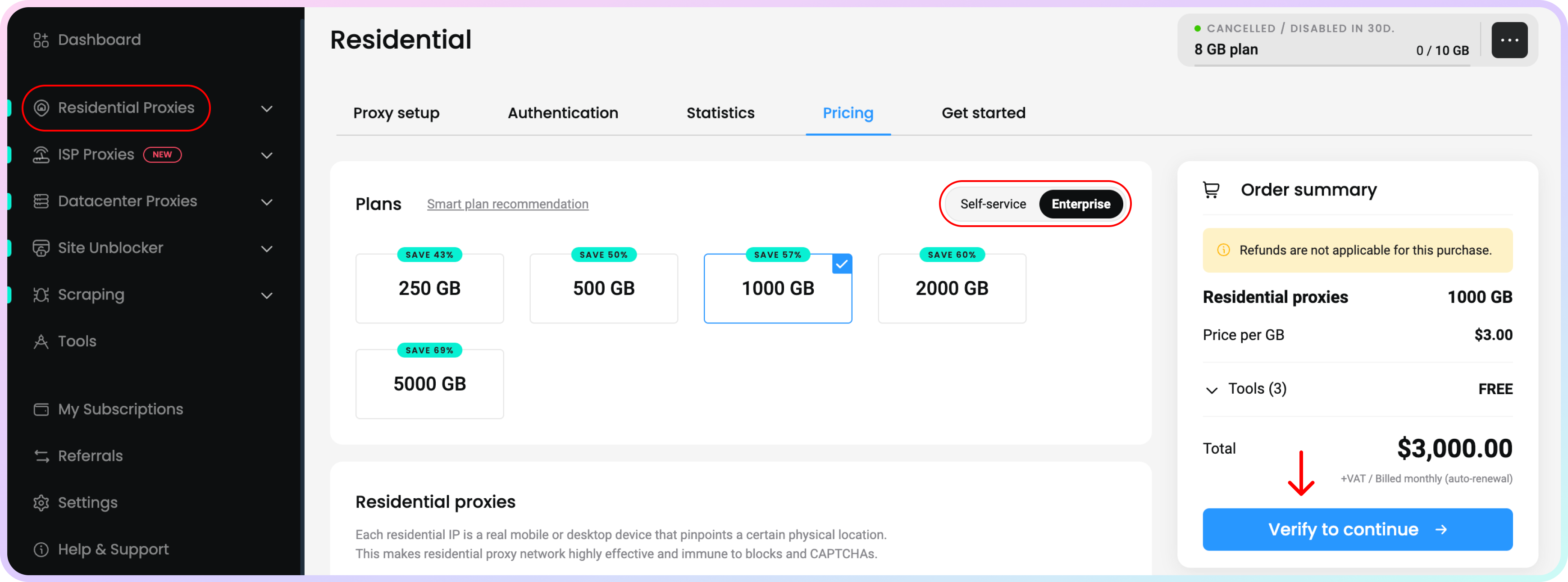Select the 1000 GB plan card
The width and height of the screenshot is (1568, 582).
pyautogui.click(x=777, y=289)
